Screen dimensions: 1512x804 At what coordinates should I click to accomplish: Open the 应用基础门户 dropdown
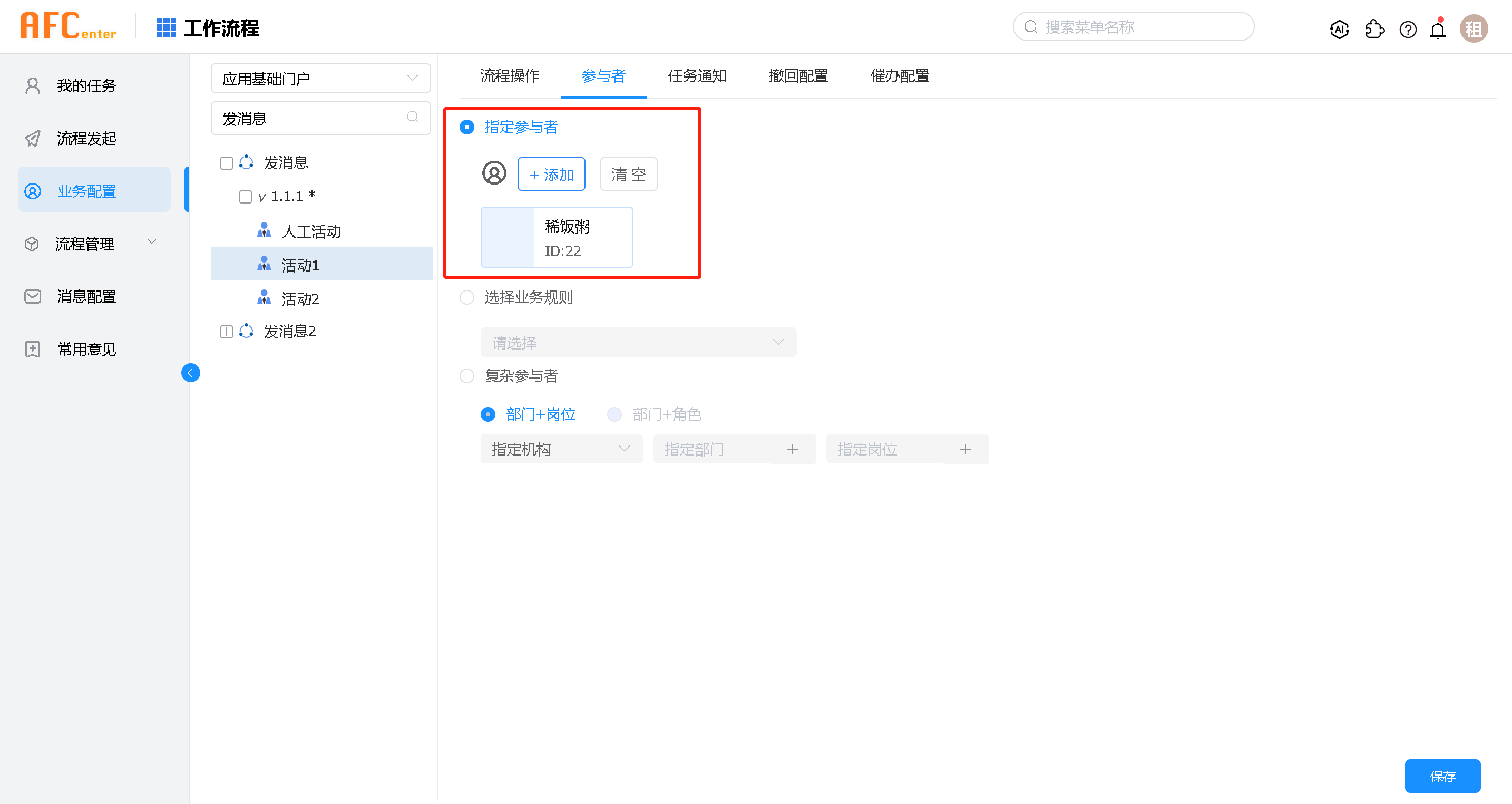pyautogui.click(x=320, y=78)
